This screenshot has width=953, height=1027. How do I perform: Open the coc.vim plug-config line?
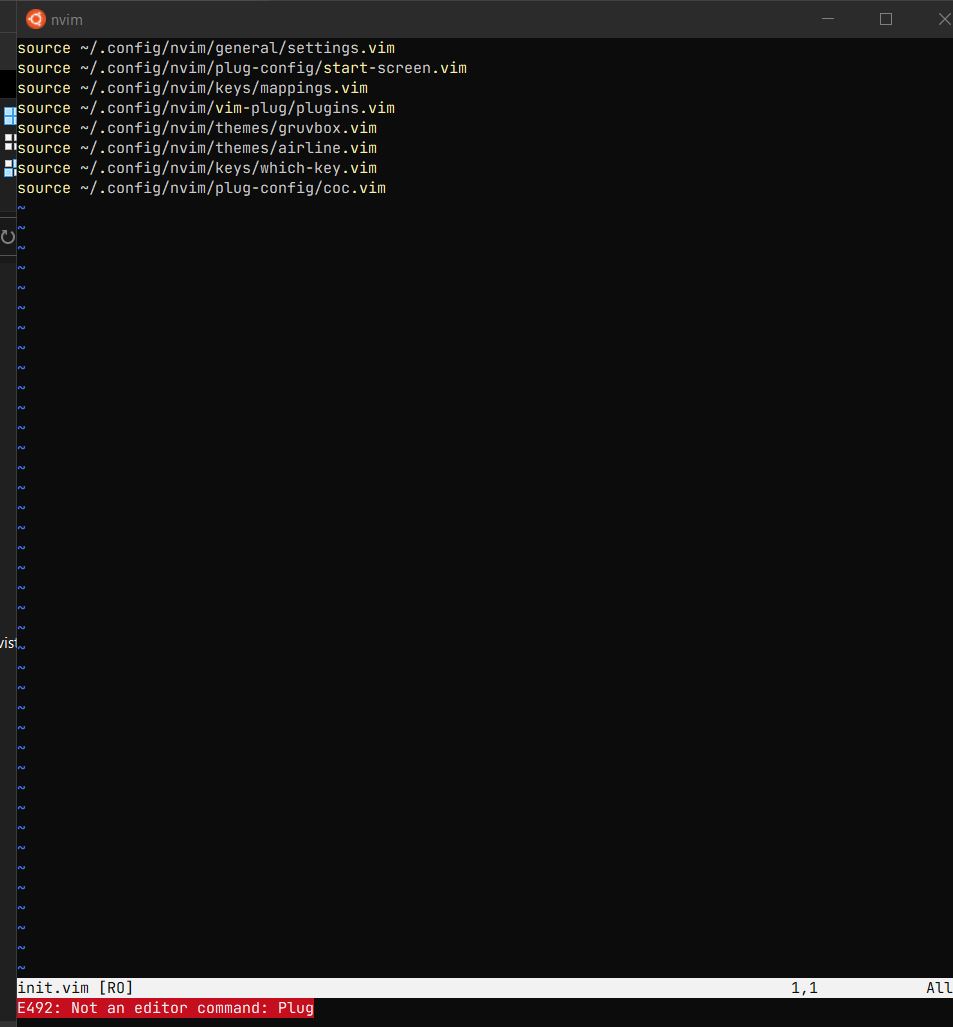click(200, 187)
